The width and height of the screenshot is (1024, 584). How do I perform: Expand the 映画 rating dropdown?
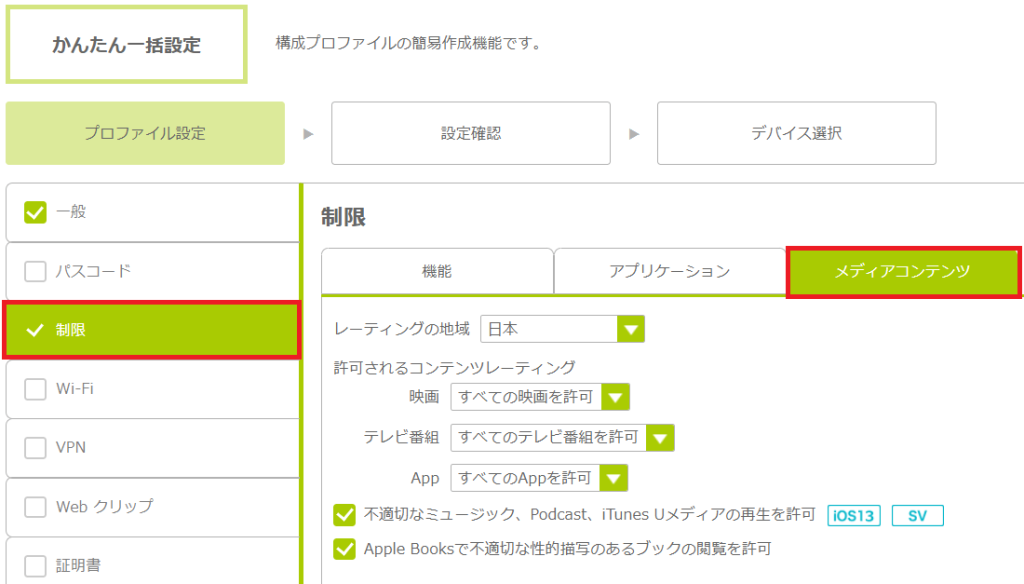tap(540, 397)
